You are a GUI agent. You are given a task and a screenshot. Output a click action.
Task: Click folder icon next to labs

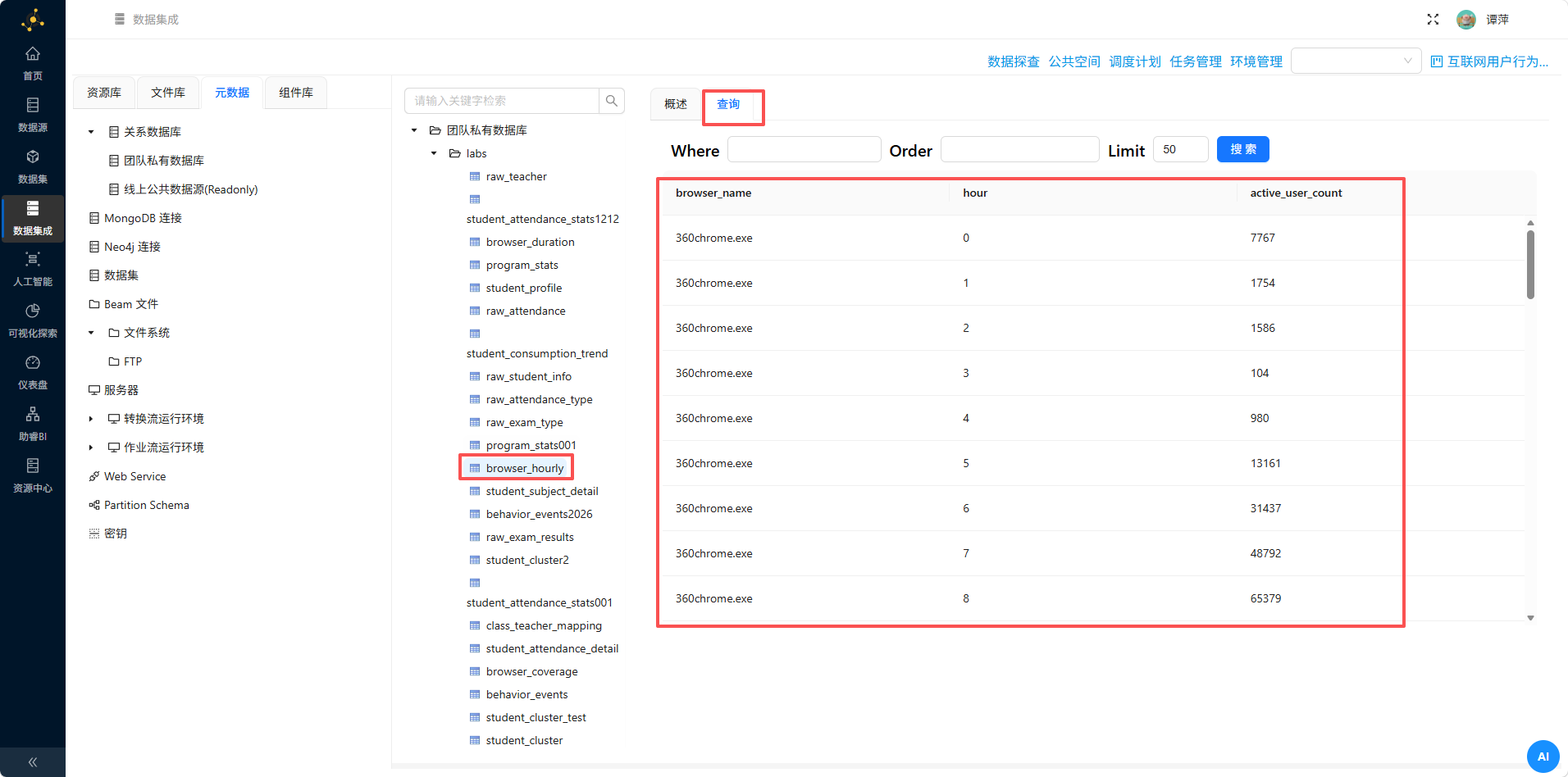[455, 153]
